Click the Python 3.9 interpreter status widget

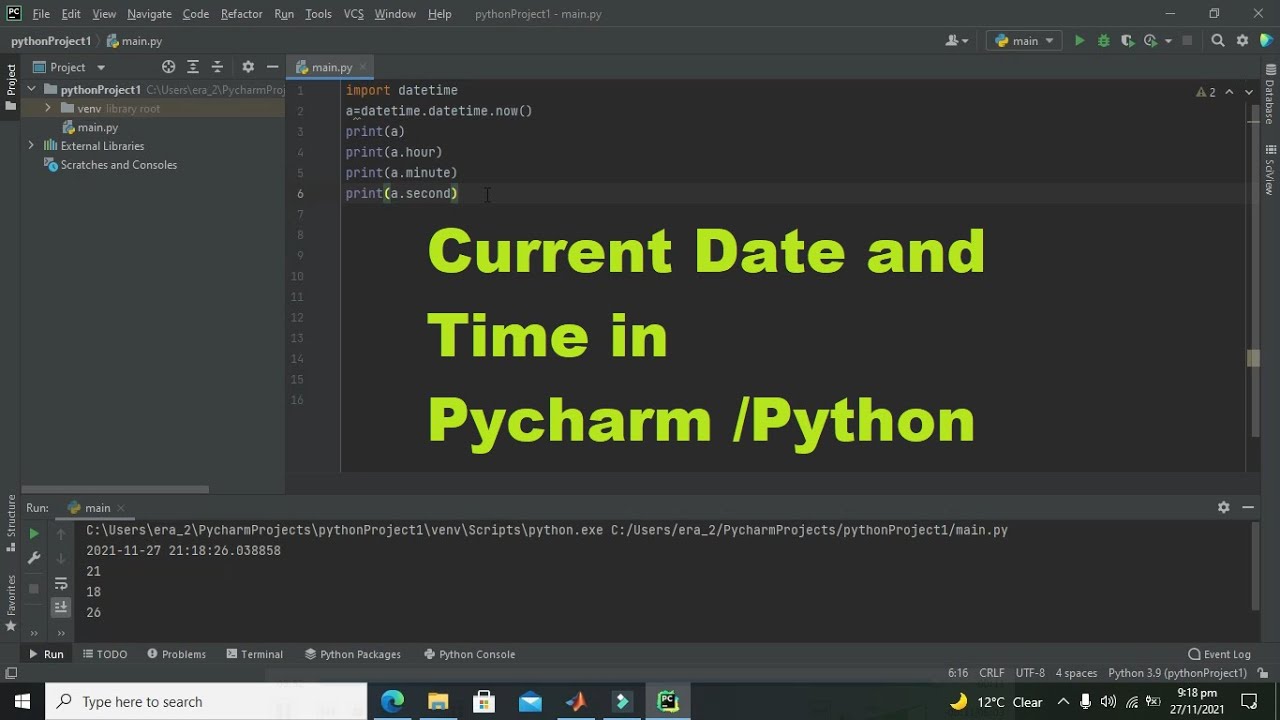(x=1177, y=673)
